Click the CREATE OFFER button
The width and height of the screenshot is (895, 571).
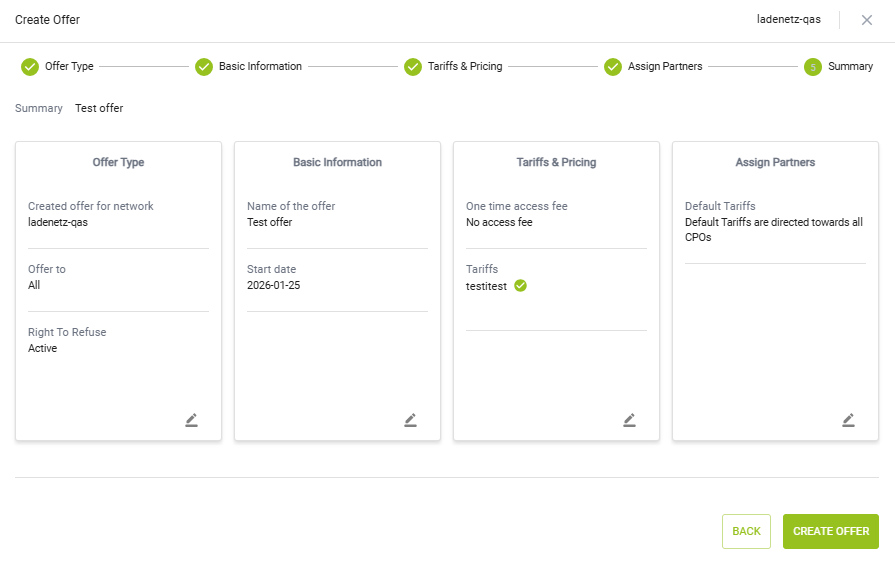(830, 531)
